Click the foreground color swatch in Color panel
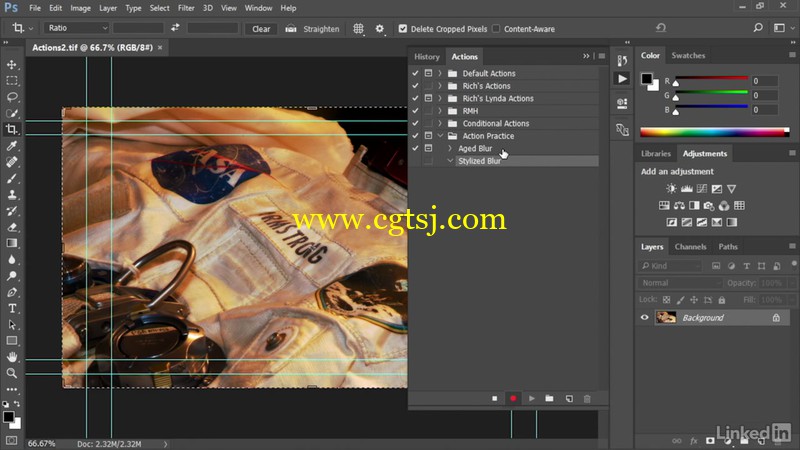Screen dimensions: 800x450 646,79
